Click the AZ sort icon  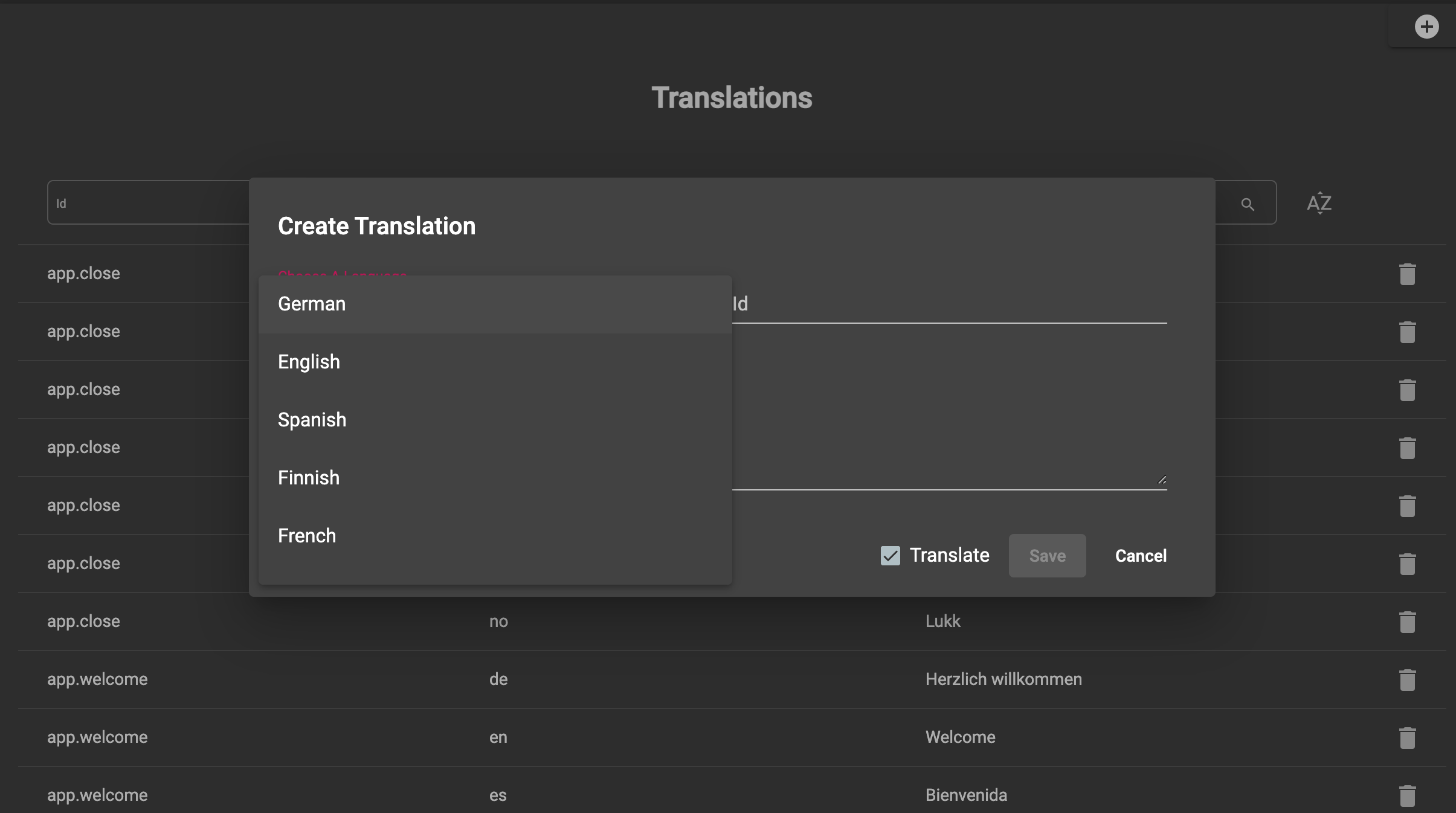point(1319,203)
